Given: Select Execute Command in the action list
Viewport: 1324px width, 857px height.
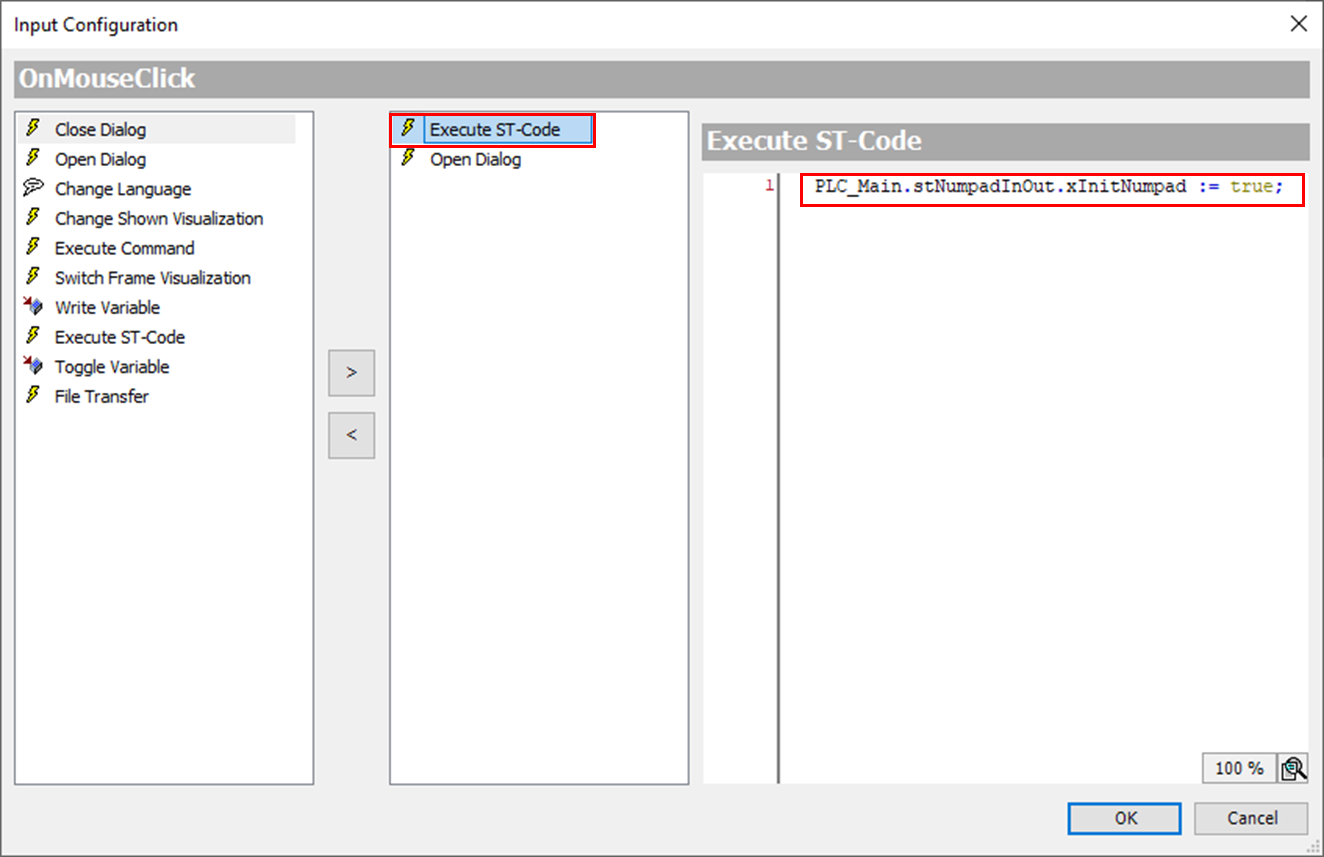Looking at the screenshot, I should pos(124,248).
